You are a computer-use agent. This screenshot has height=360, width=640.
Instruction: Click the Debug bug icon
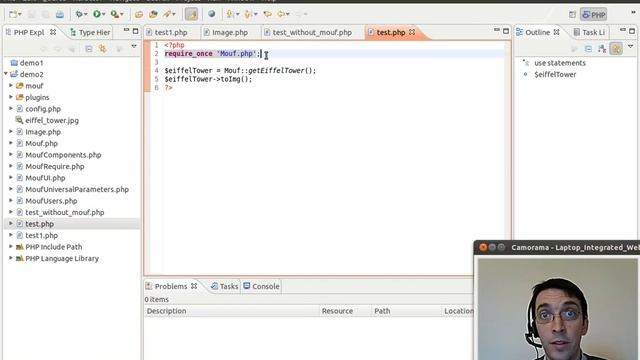click(x=79, y=14)
